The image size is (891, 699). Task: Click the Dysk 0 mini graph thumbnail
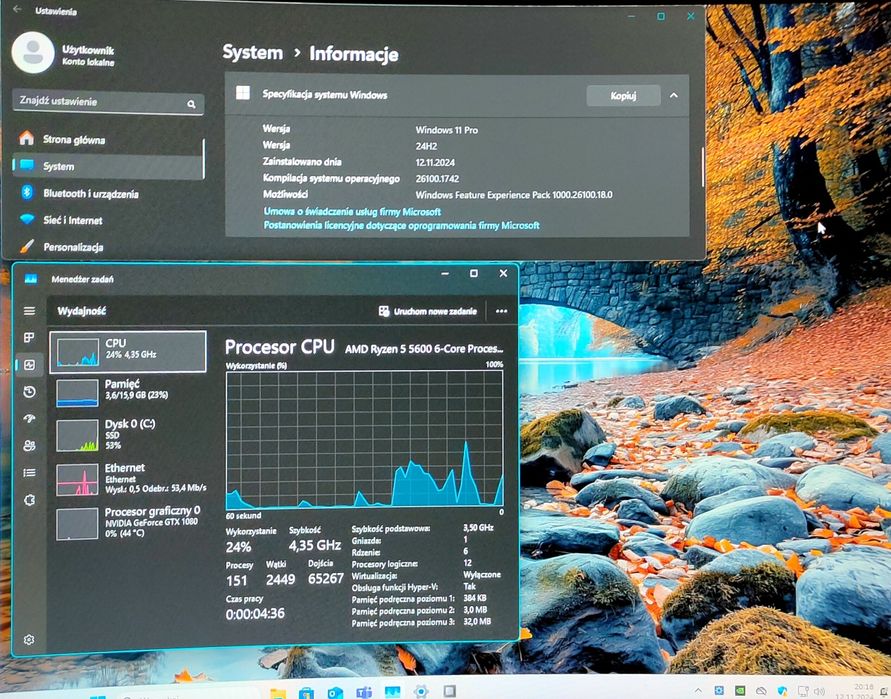[77, 435]
